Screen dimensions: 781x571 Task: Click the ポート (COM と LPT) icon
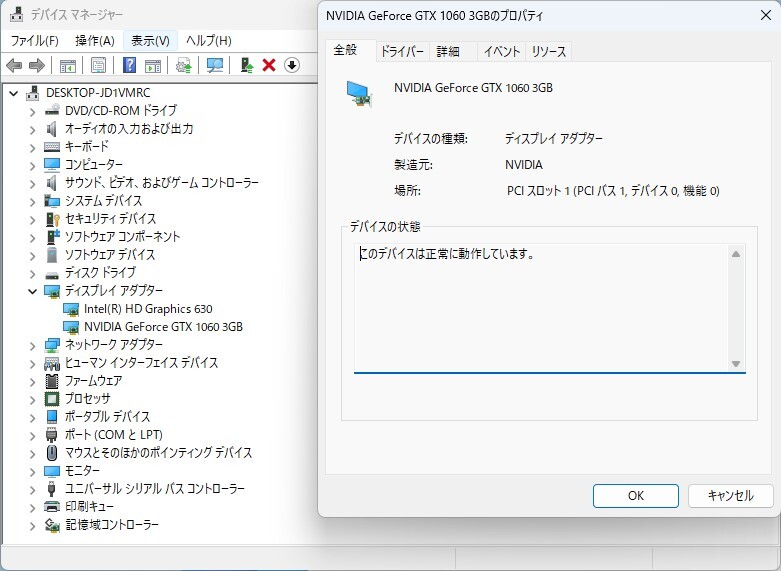[x=52, y=434]
